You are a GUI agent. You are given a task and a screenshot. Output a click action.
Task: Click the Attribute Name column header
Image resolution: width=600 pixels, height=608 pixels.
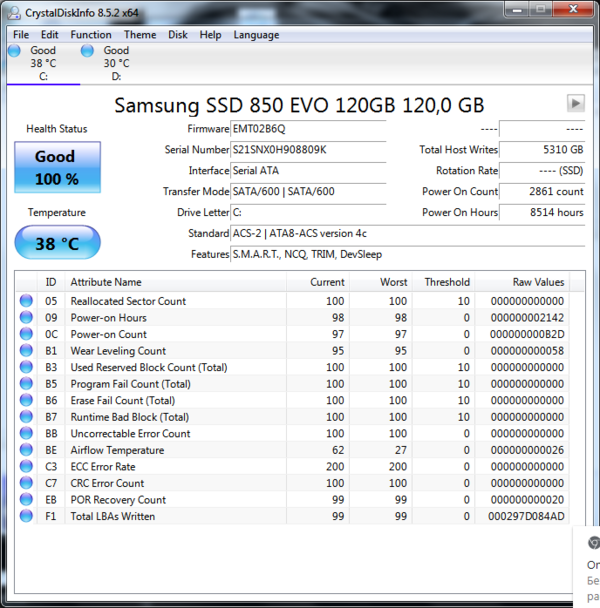point(176,282)
